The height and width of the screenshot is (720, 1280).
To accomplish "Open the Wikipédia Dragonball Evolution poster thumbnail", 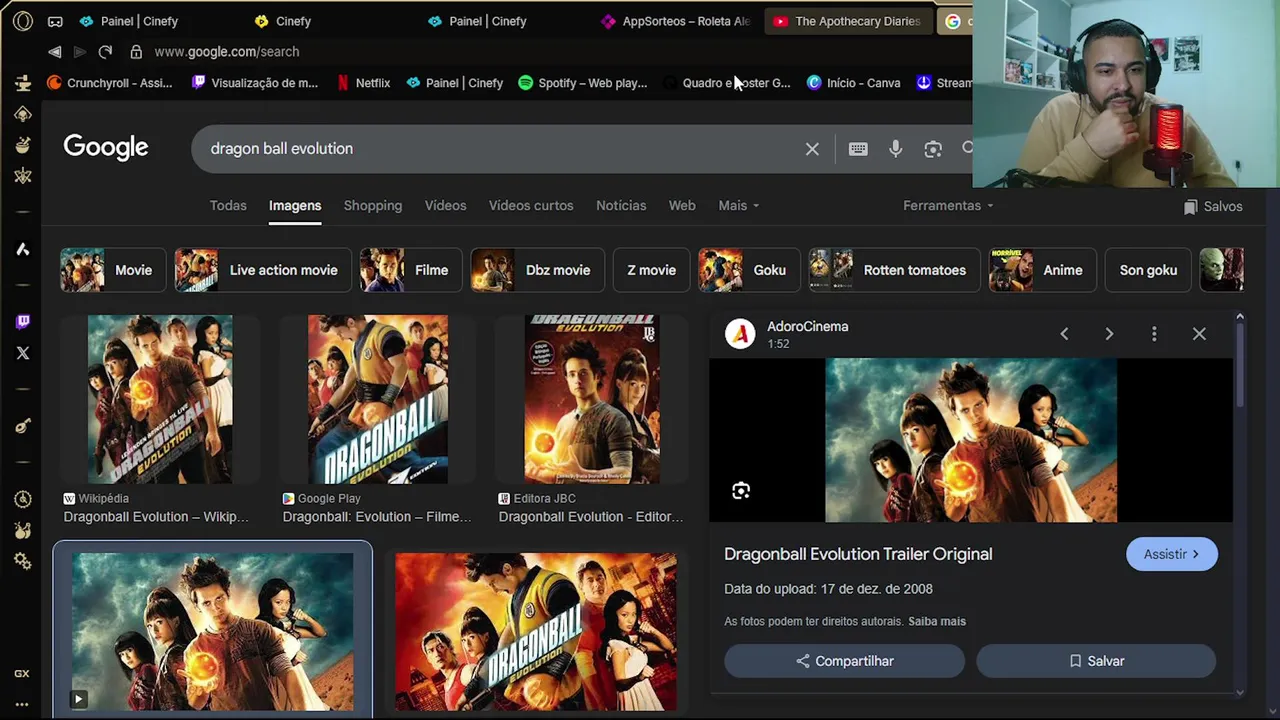I will click(160, 399).
